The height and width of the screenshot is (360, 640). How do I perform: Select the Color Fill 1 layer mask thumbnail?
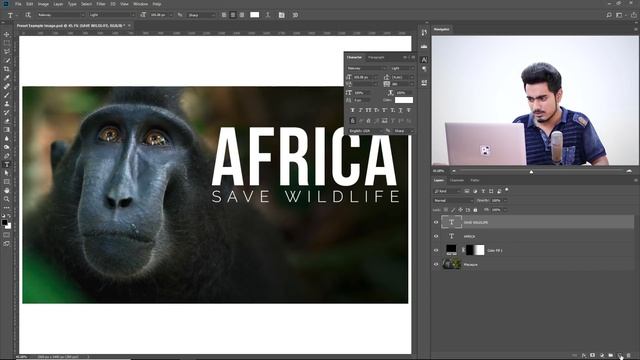pos(475,250)
